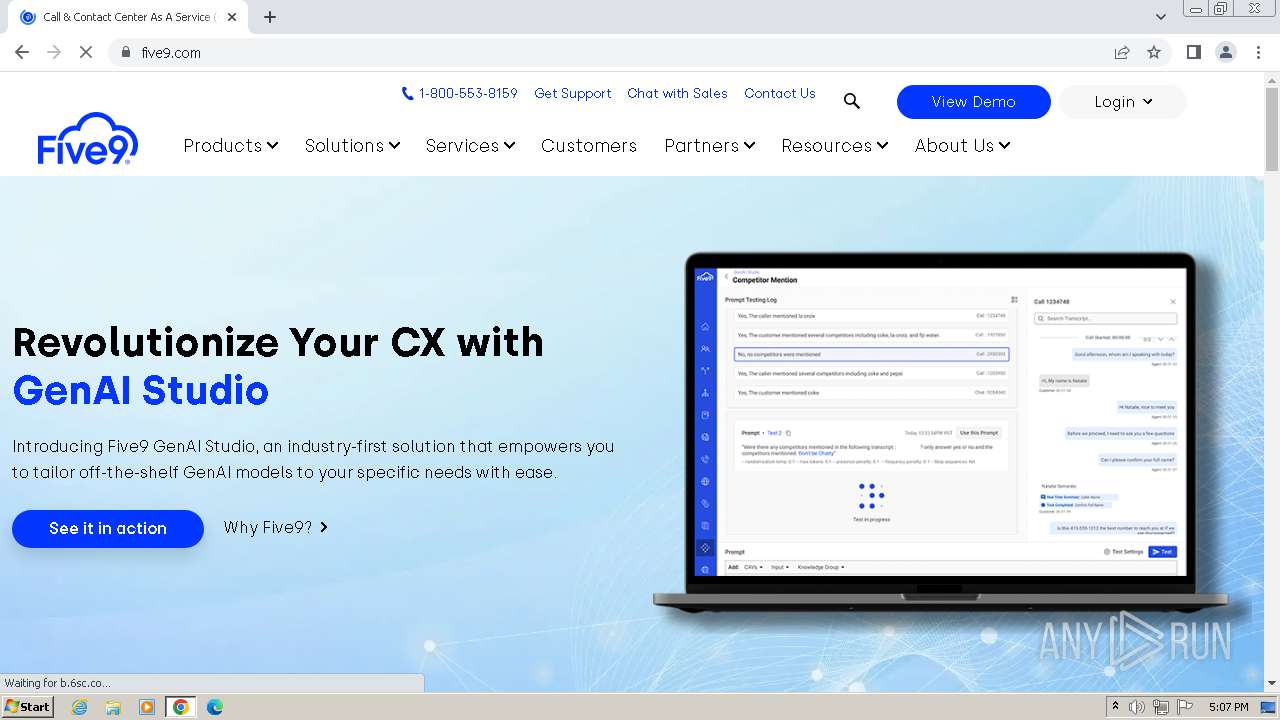Click the Chrome taskbar icon
This screenshot has height=720, width=1280.
(x=181, y=707)
